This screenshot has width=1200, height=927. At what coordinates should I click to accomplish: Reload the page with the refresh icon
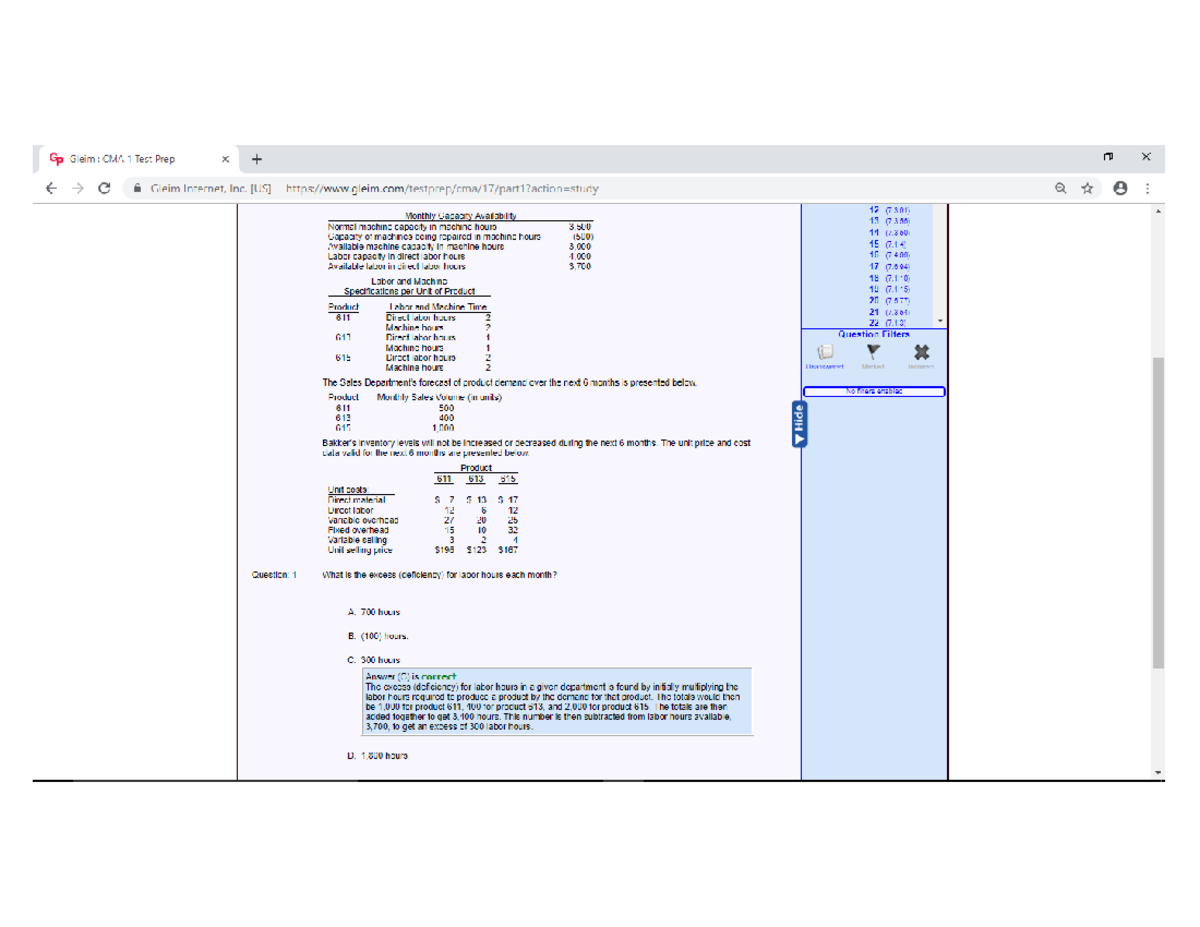[105, 187]
